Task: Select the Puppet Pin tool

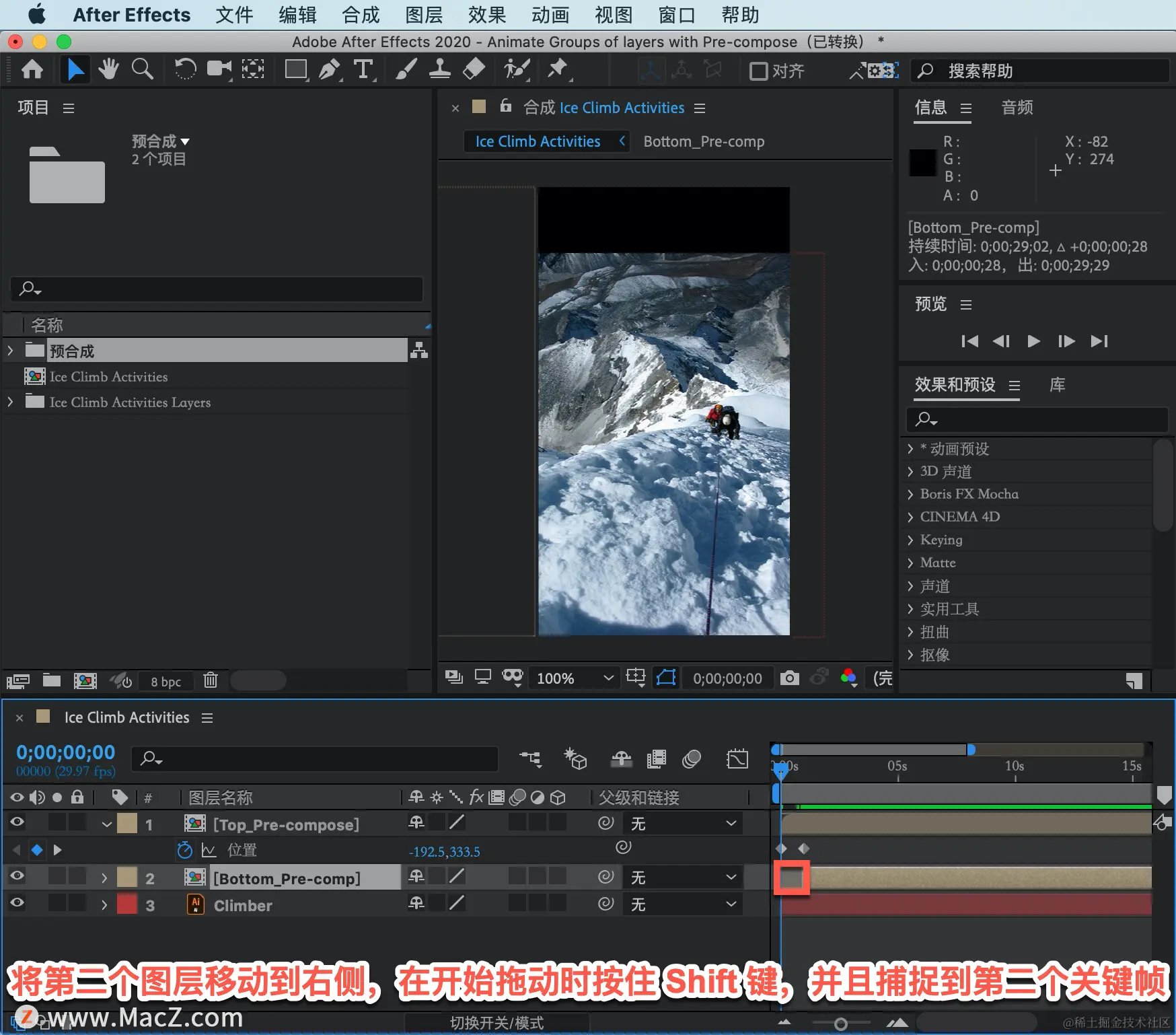Action: (558, 69)
